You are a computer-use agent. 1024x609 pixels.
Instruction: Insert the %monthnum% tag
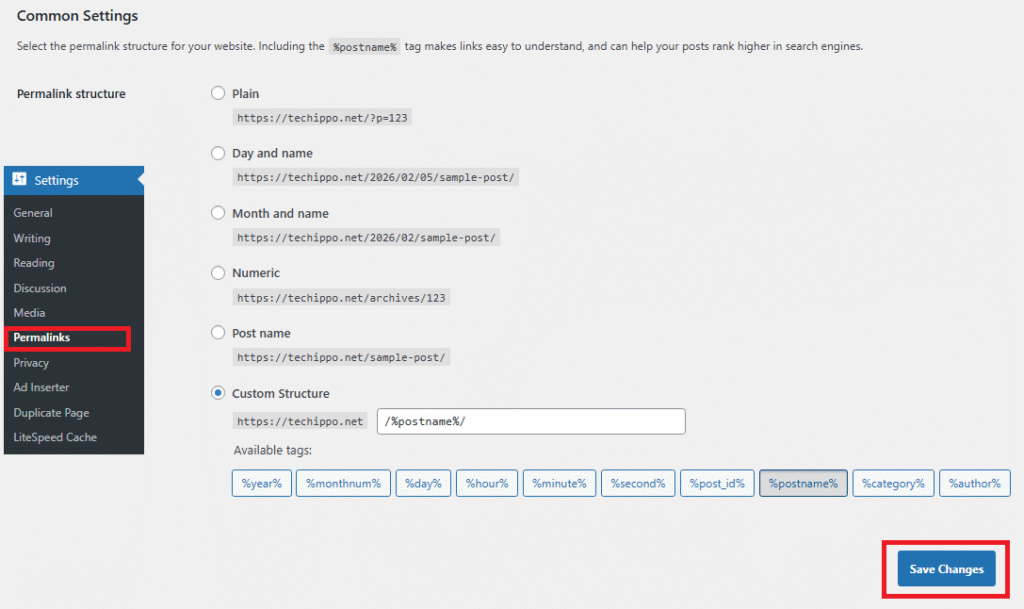point(342,483)
